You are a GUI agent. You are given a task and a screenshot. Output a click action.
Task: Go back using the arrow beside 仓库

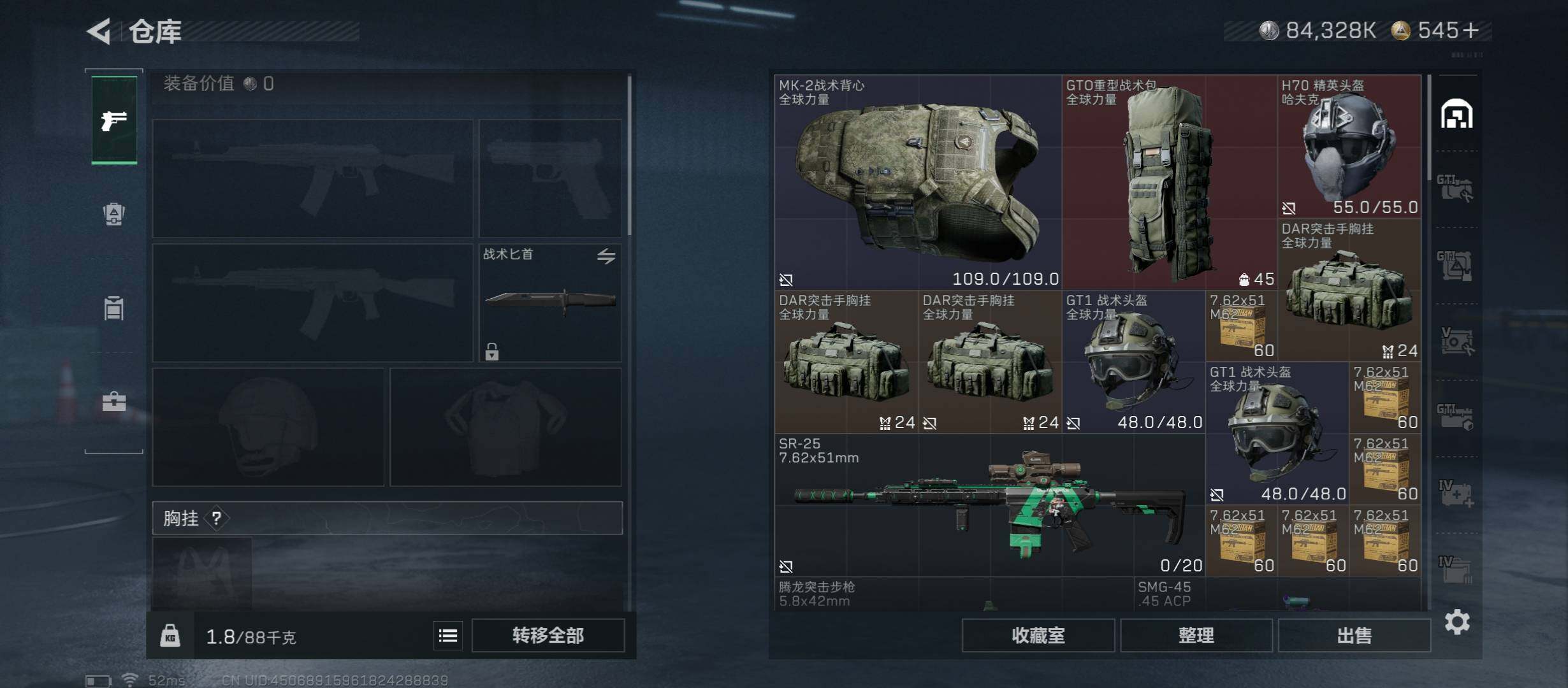point(99,31)
